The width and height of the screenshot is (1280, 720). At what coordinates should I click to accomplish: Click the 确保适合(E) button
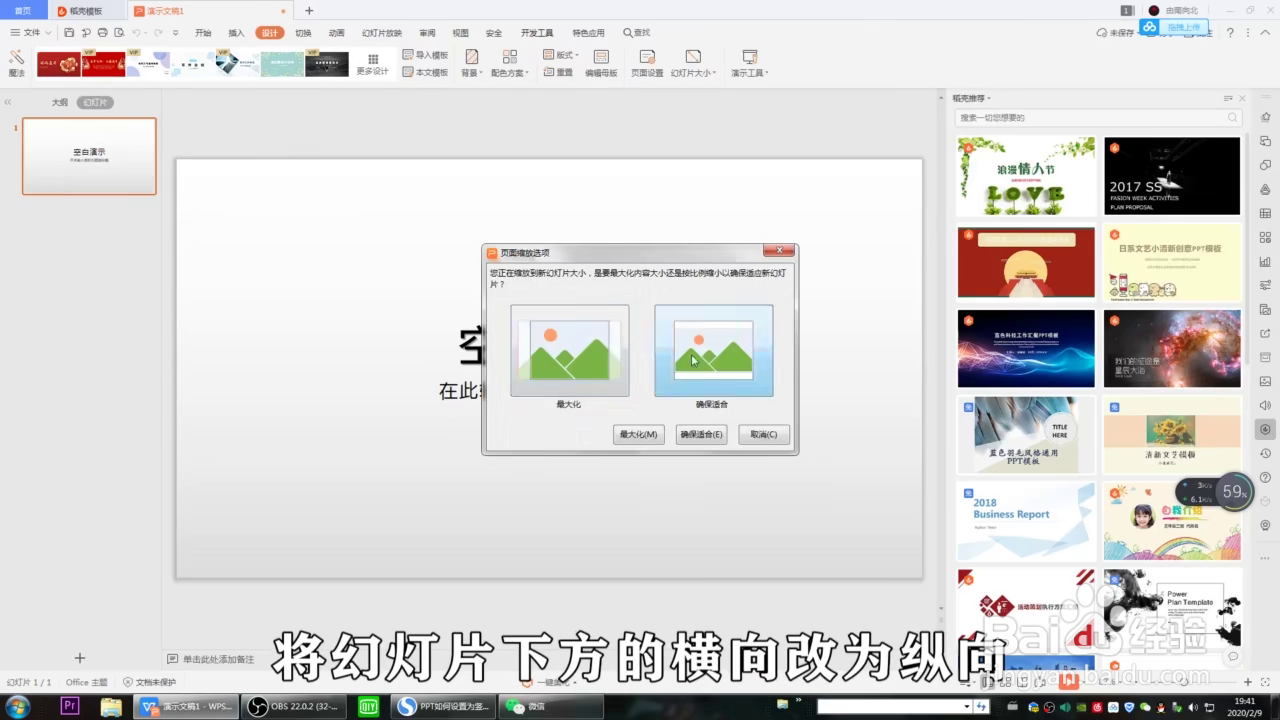coord(701,434)
